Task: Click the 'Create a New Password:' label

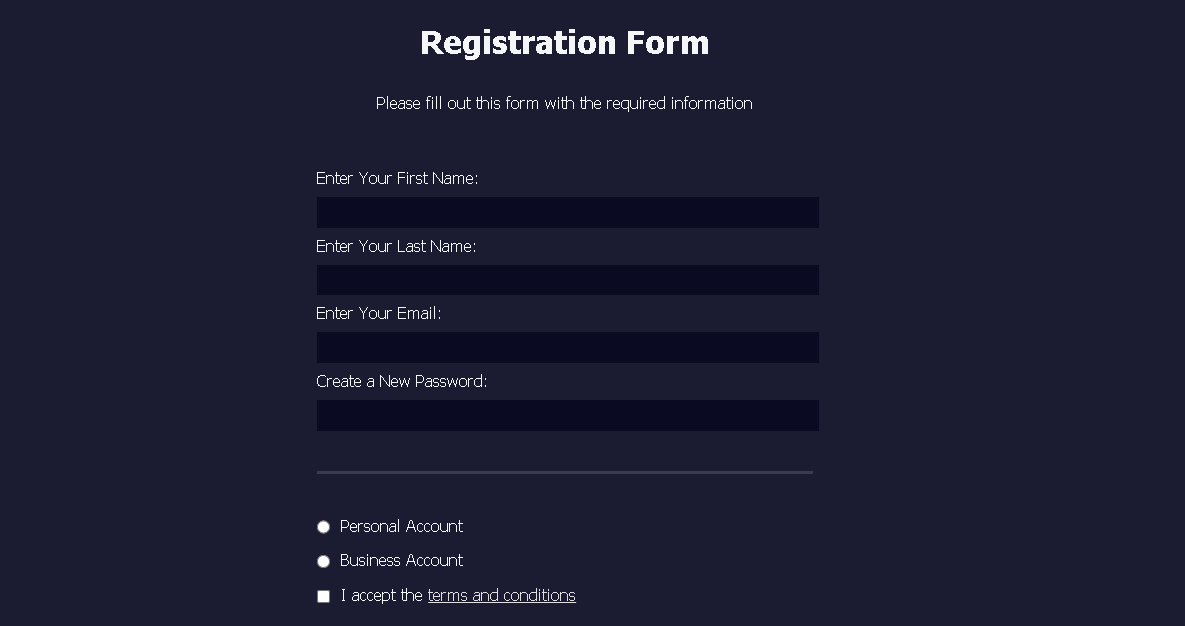Action: click(x=401, y=381)
